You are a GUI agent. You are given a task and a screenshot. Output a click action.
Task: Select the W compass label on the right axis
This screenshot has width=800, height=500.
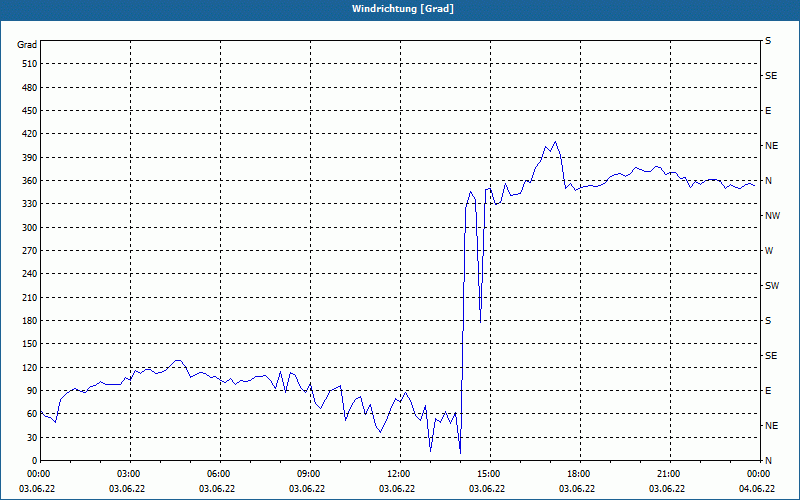769,251
